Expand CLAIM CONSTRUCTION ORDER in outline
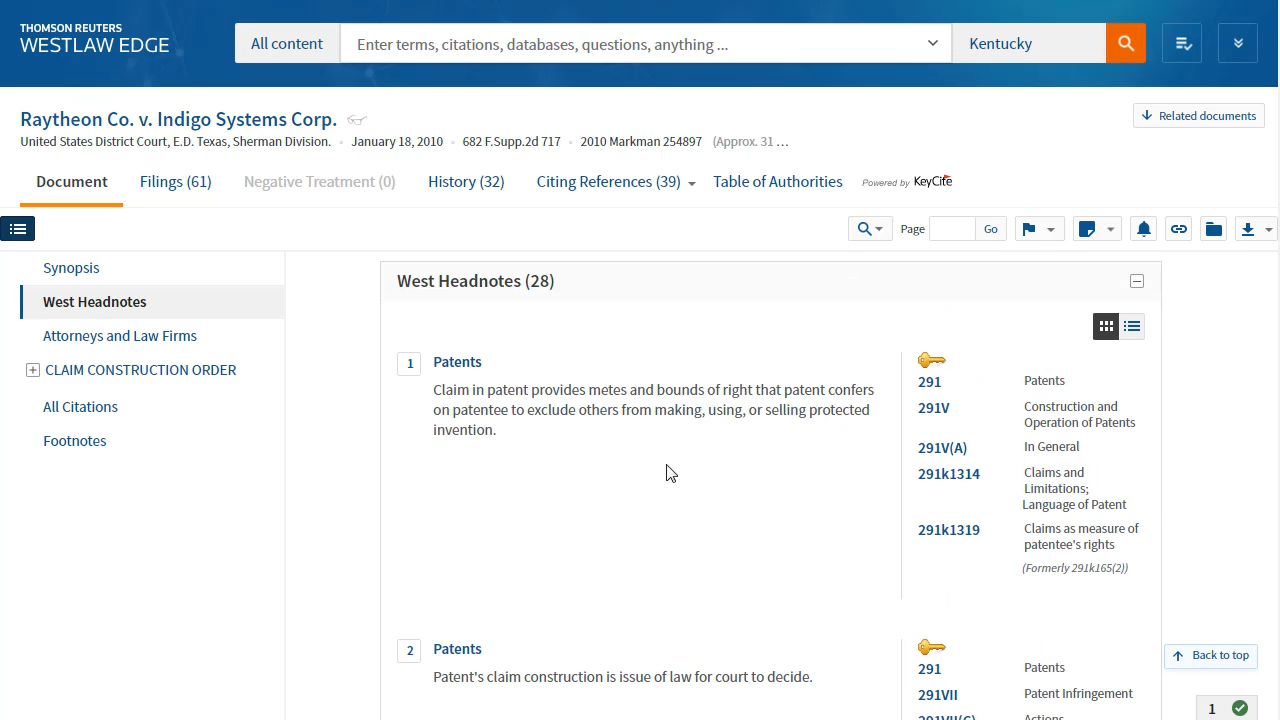Image resolution: width=1280 pixels, height=720 pixels. coord(33,370)
